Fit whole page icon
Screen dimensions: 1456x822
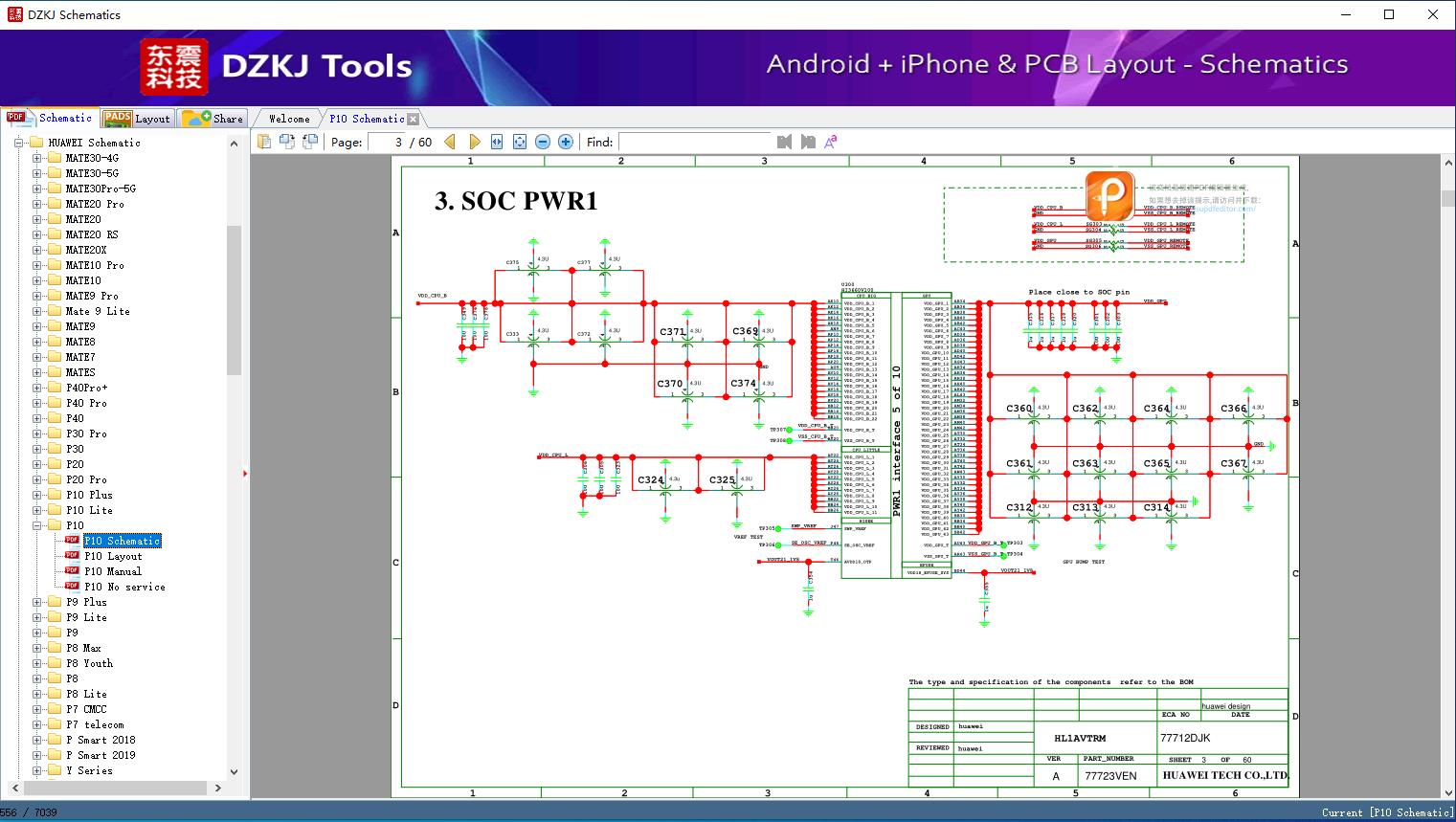pos(519,142)
